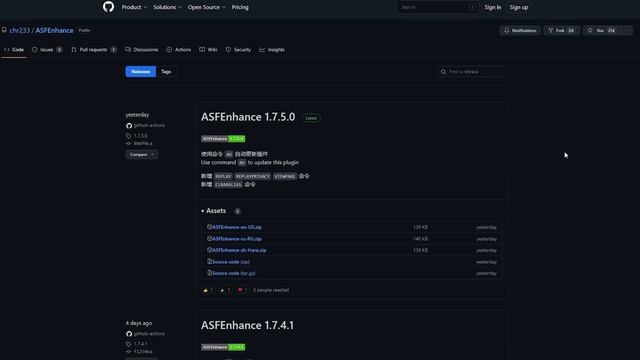Open tag 1.7.5.0 link
The image size is (640, 360).
click(140, 136)
